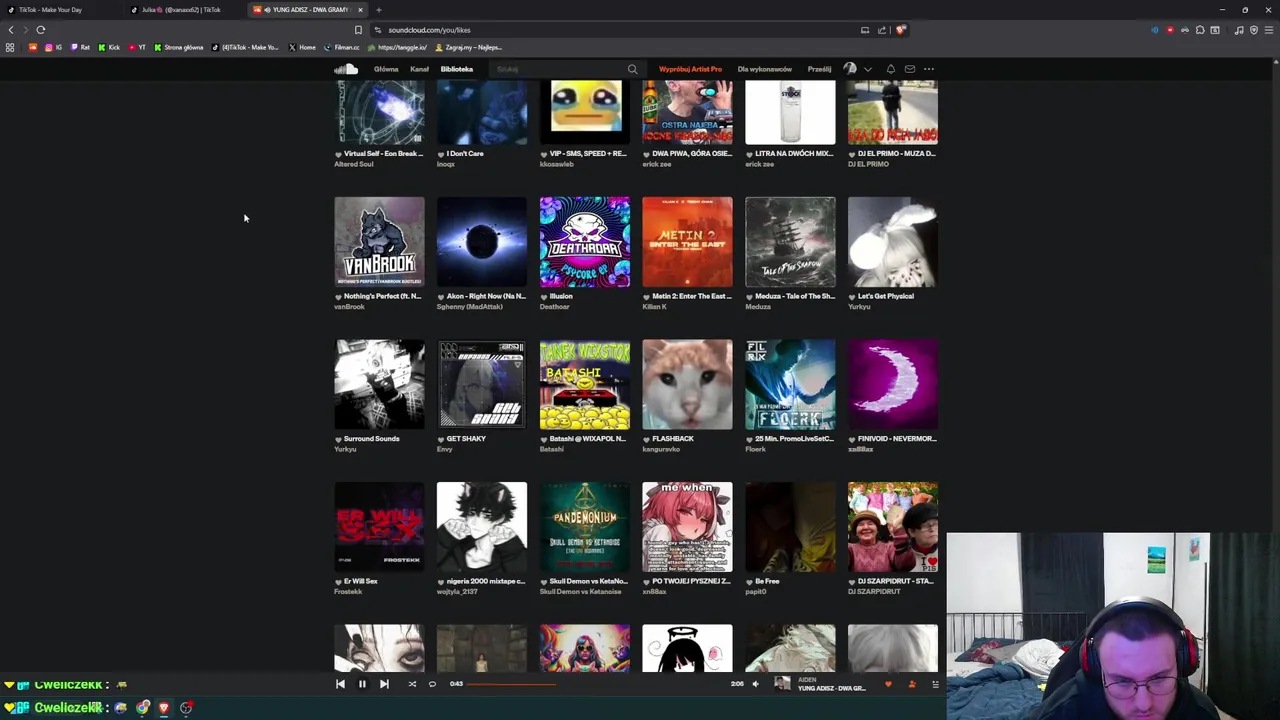Click the SoundCloud logo
Image resolution: width=1280 pixels, height=720 pixels.
pyautogui.click(x=346, y=69)
